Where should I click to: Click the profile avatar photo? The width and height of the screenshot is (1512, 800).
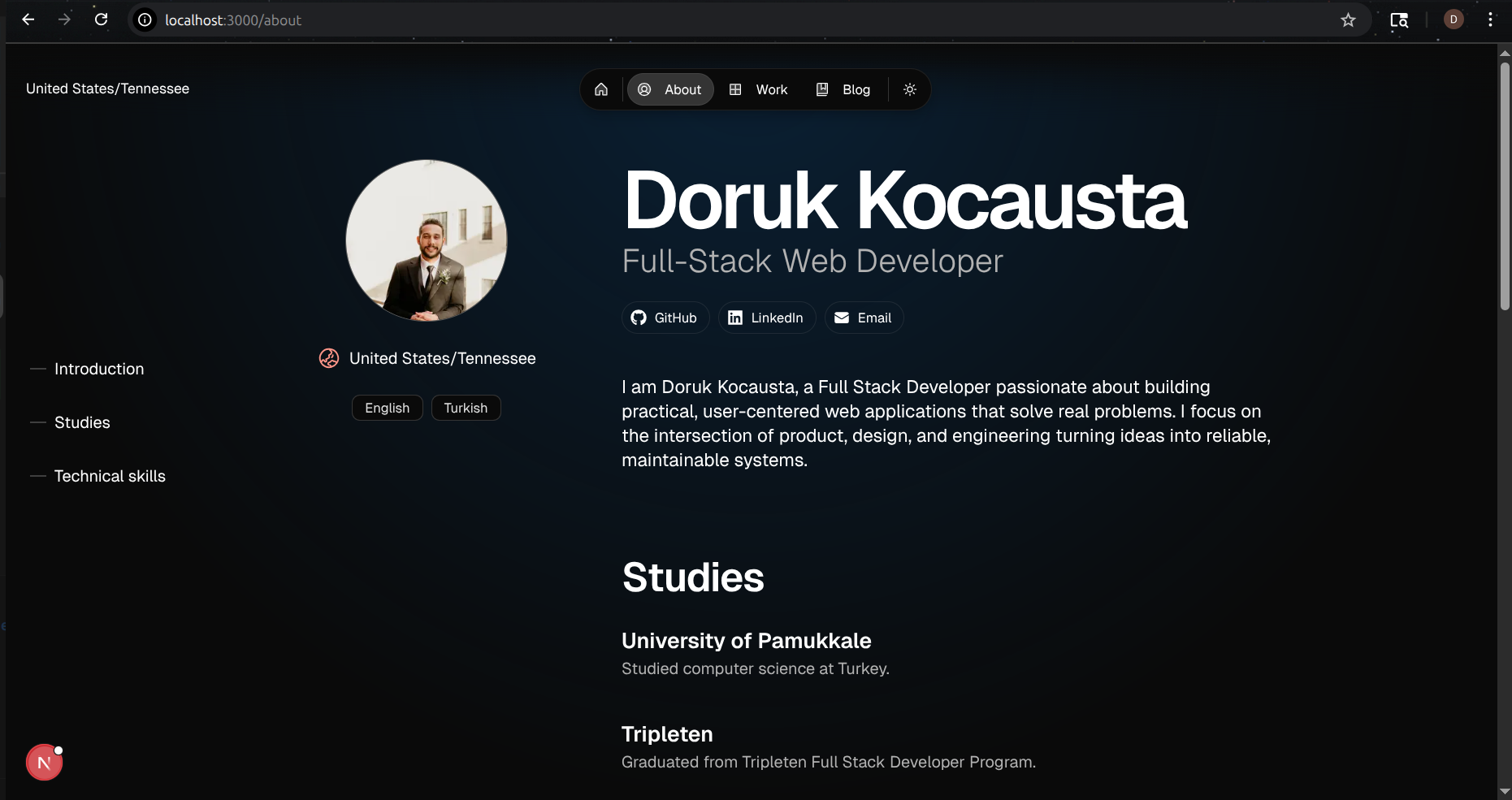coord(427,240)
